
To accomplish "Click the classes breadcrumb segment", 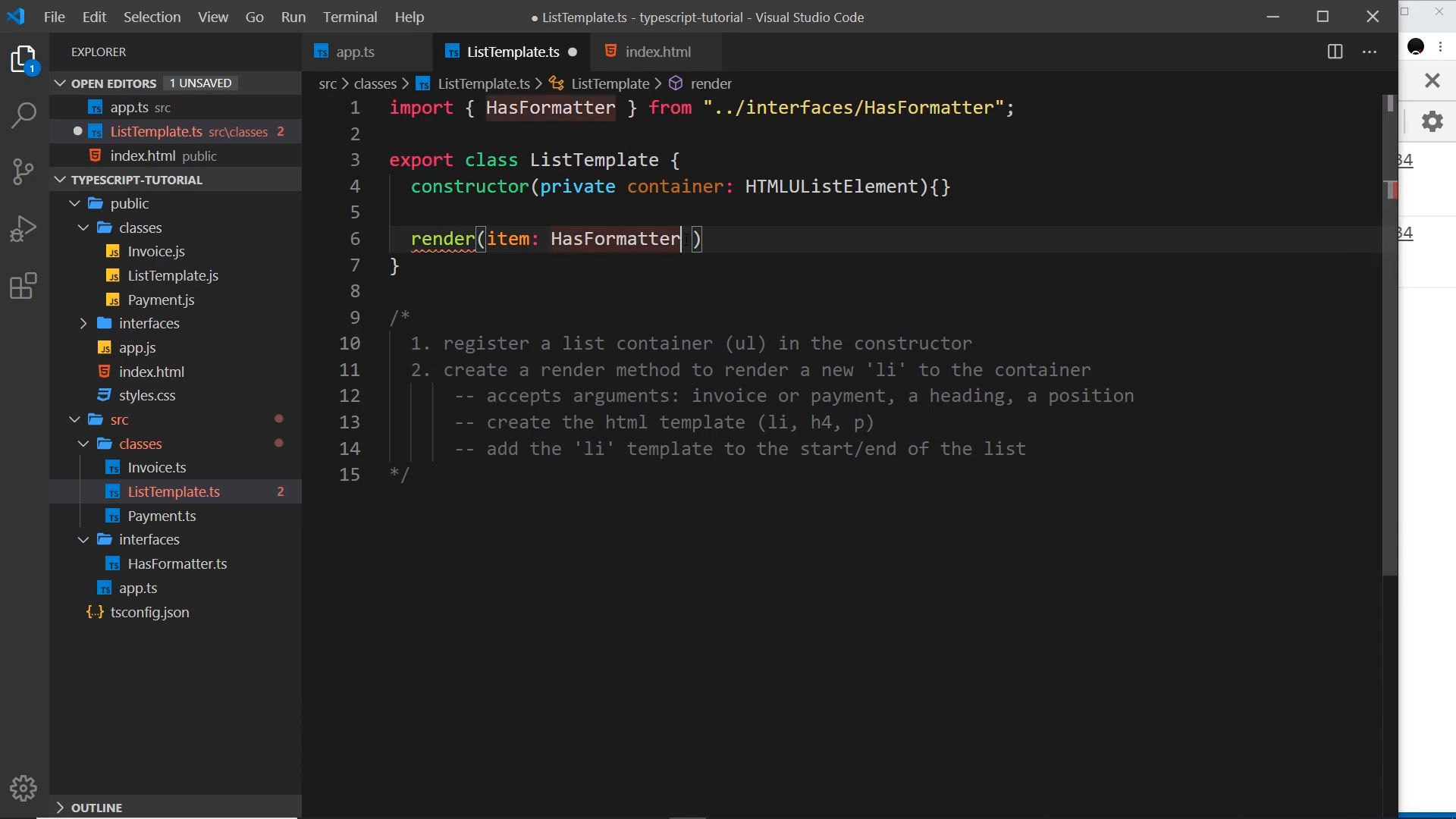I will 375,83.
